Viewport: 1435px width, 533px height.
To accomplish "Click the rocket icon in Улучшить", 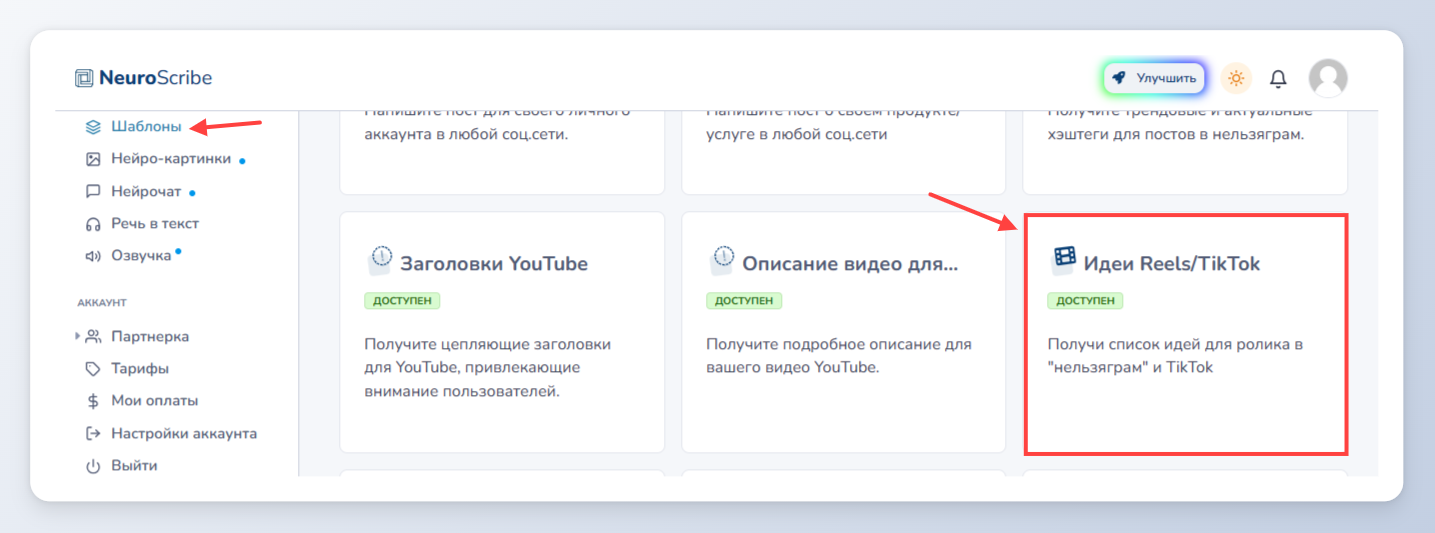I will 1120,78.
